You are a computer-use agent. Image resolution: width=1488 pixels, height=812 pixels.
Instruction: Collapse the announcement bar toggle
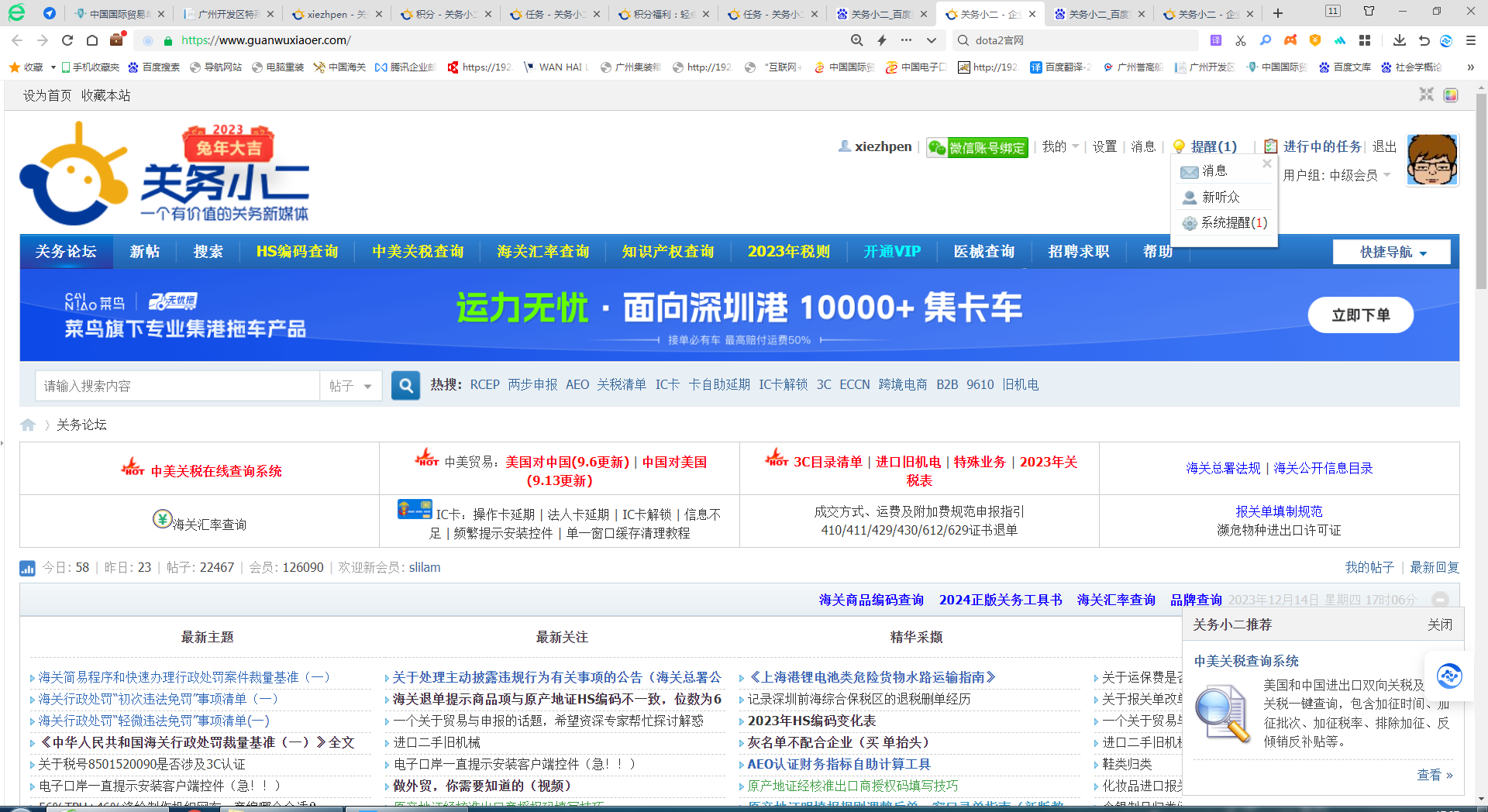[x=1440, y=600]
